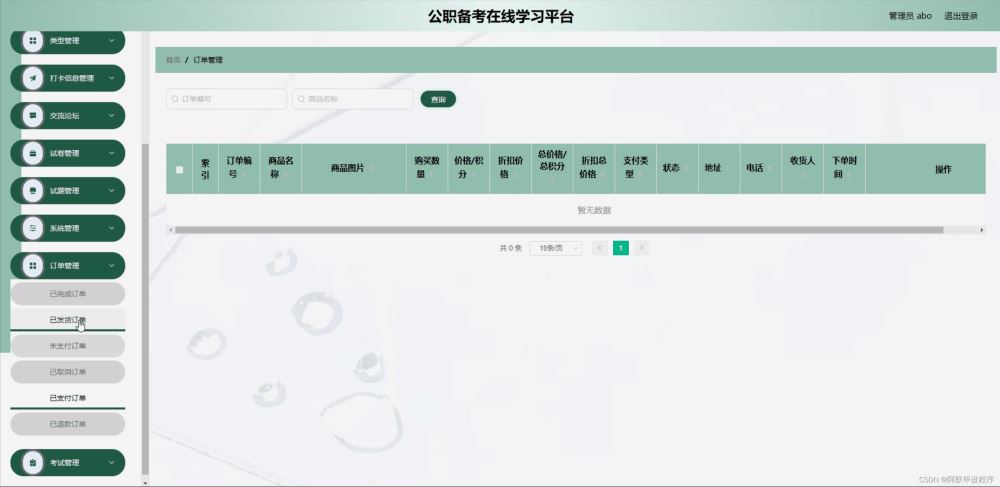Viewport: 1000px width, 487px height.
Task: Expand 试卷管理 menu chevron
Action: click(112, 154)
